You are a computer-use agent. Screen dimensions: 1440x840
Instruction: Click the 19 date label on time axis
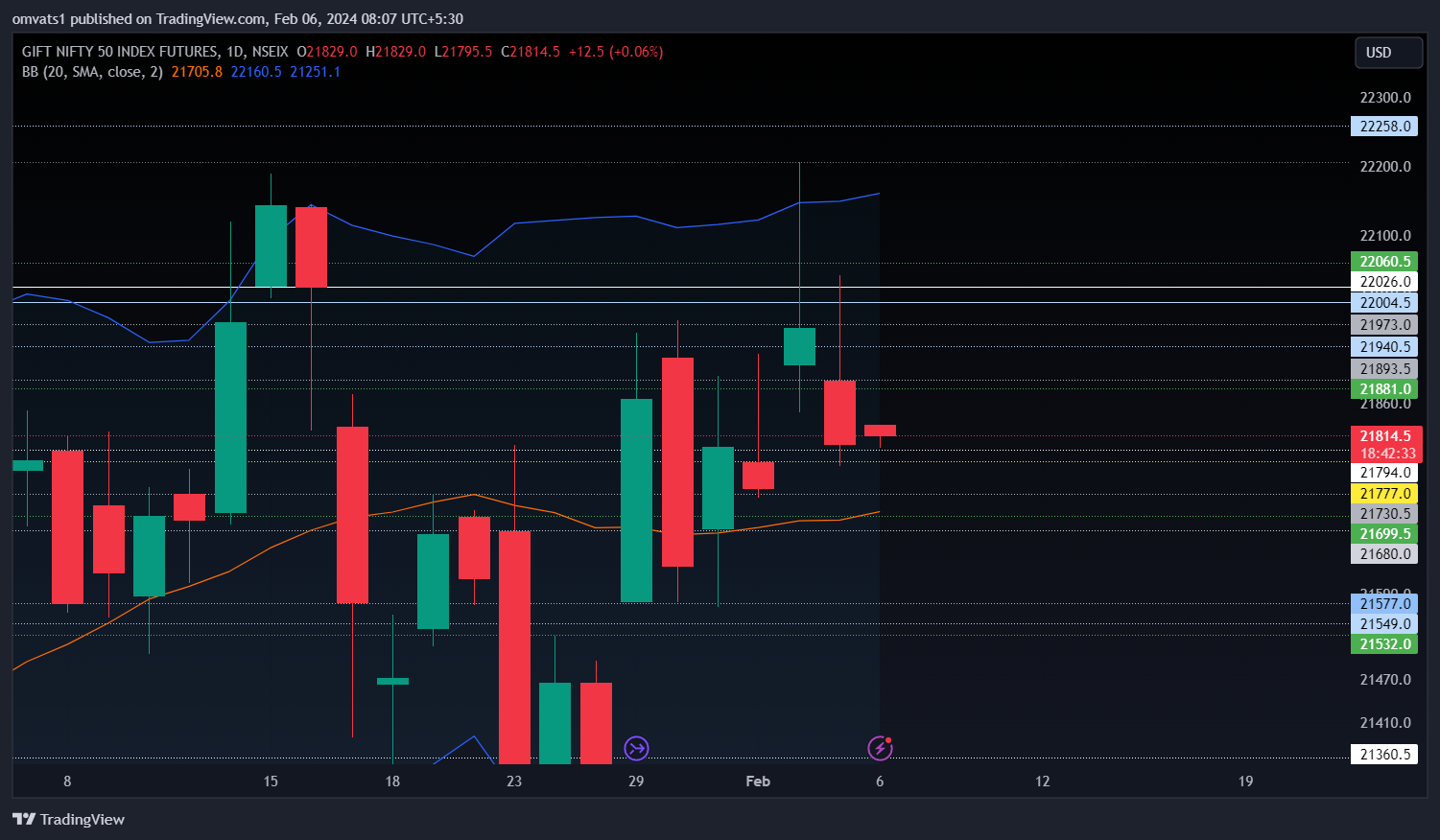point(1245,782)
